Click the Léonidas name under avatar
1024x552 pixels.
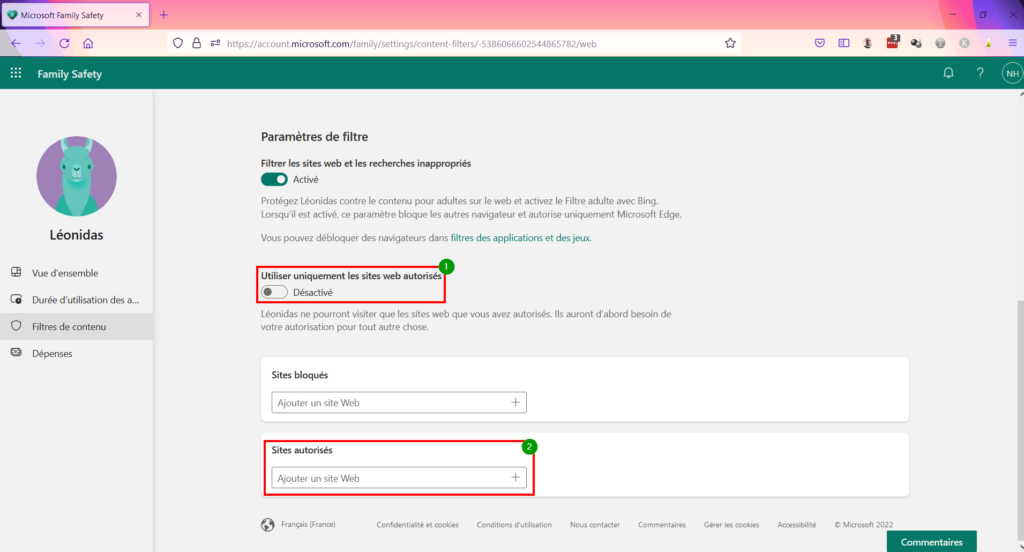76,235
